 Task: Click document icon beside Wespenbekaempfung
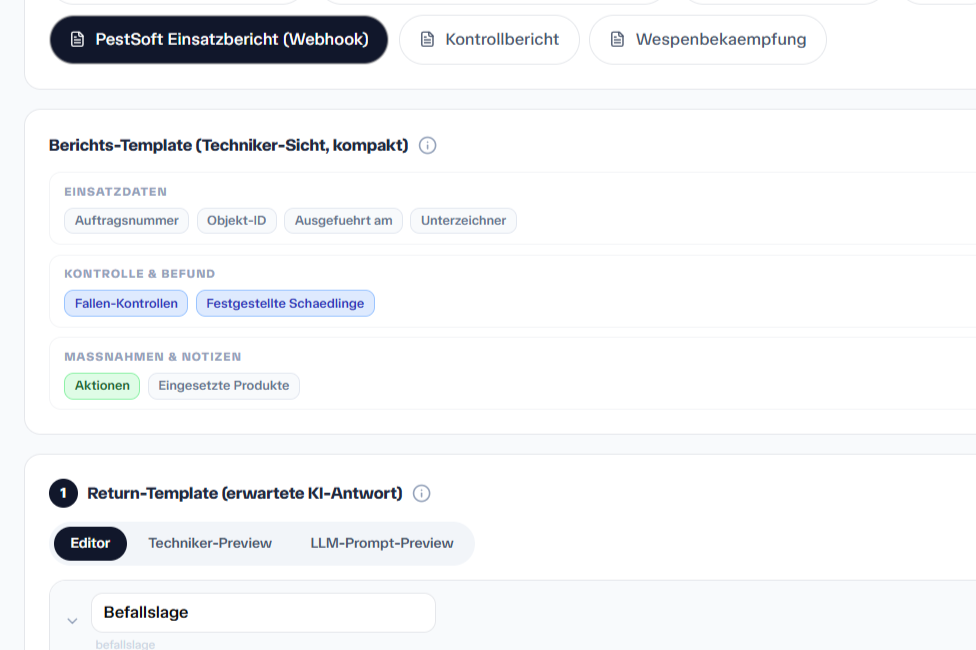coord(617,40)
